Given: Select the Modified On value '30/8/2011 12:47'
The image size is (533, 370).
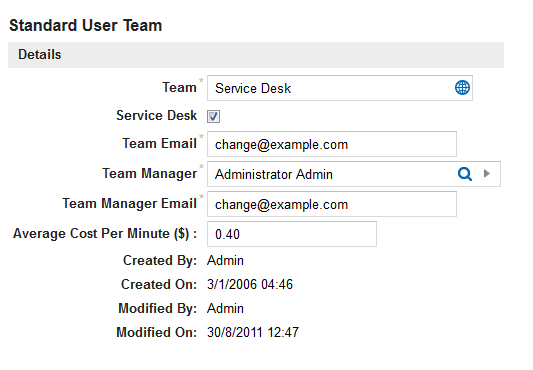Looking at the screenshot, I should [253, 332].
